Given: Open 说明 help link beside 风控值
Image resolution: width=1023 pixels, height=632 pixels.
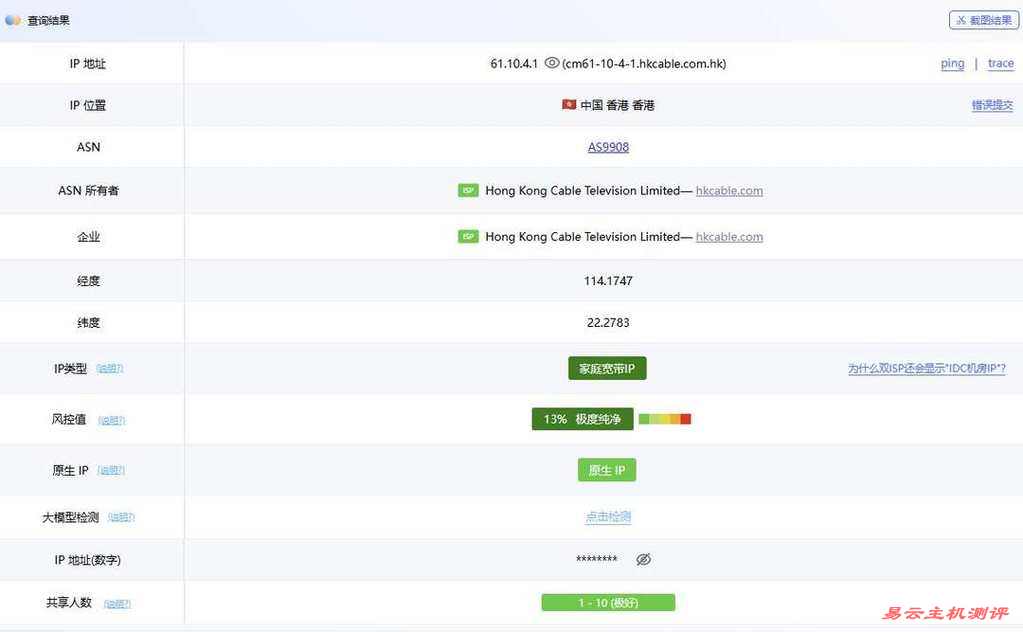Looking at the screenshot, I should (x=112, y=421).
